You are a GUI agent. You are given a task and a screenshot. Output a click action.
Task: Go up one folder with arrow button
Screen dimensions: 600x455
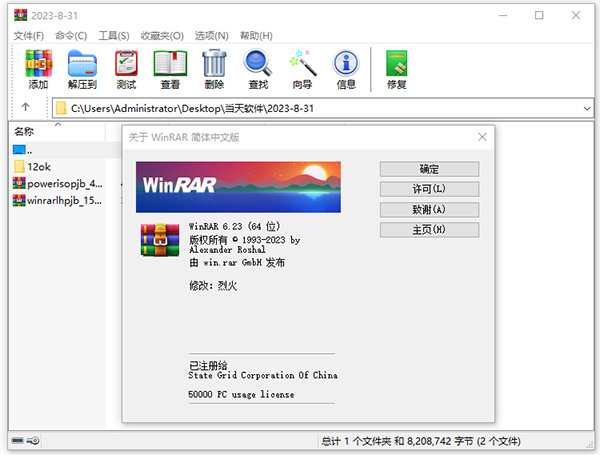(25, 108)
